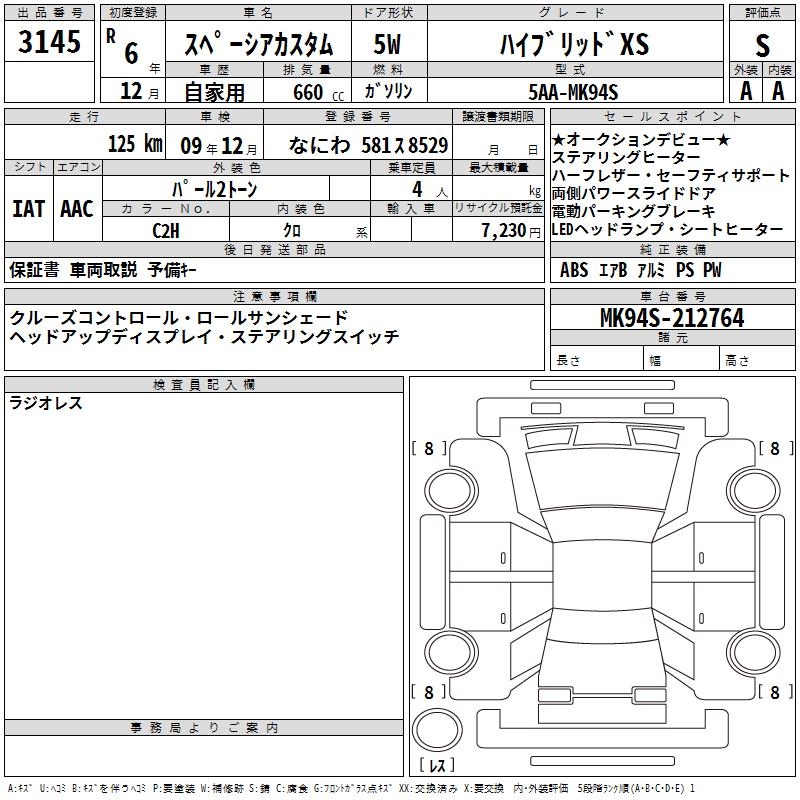The height and width of the screenshot is (800, 800).
Task: Click chassis number MK94S-212764
Action: coord(672,318)
